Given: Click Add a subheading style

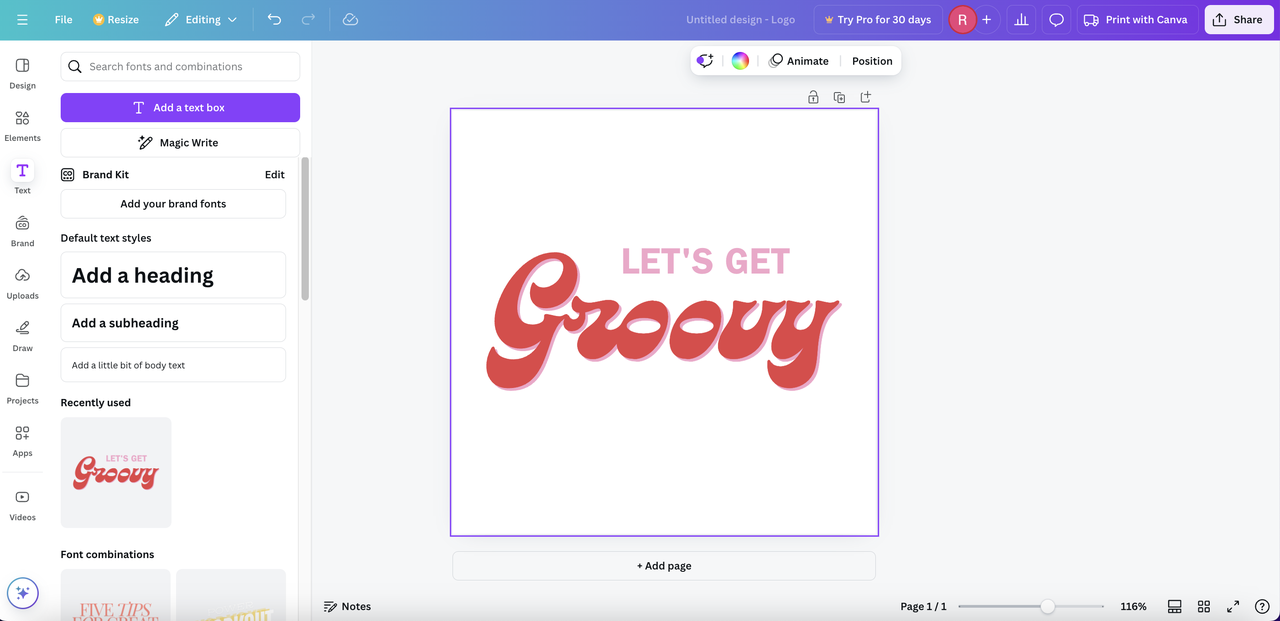Looking at the screenshot, I should click(173, 323).
